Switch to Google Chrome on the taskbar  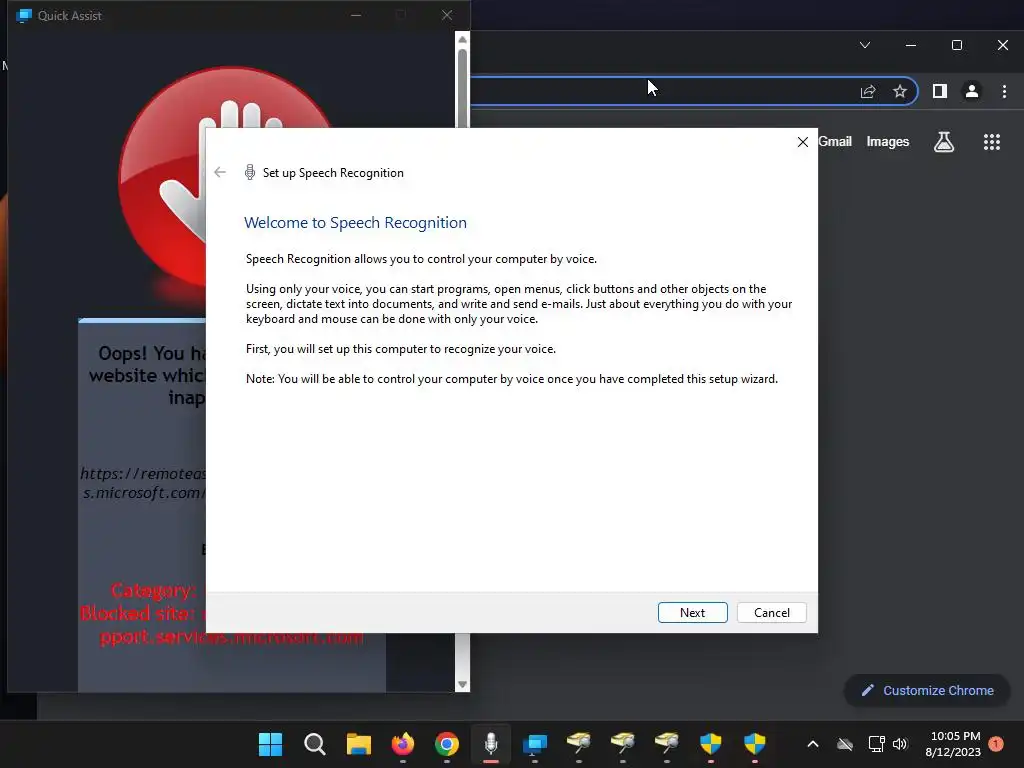447,744
